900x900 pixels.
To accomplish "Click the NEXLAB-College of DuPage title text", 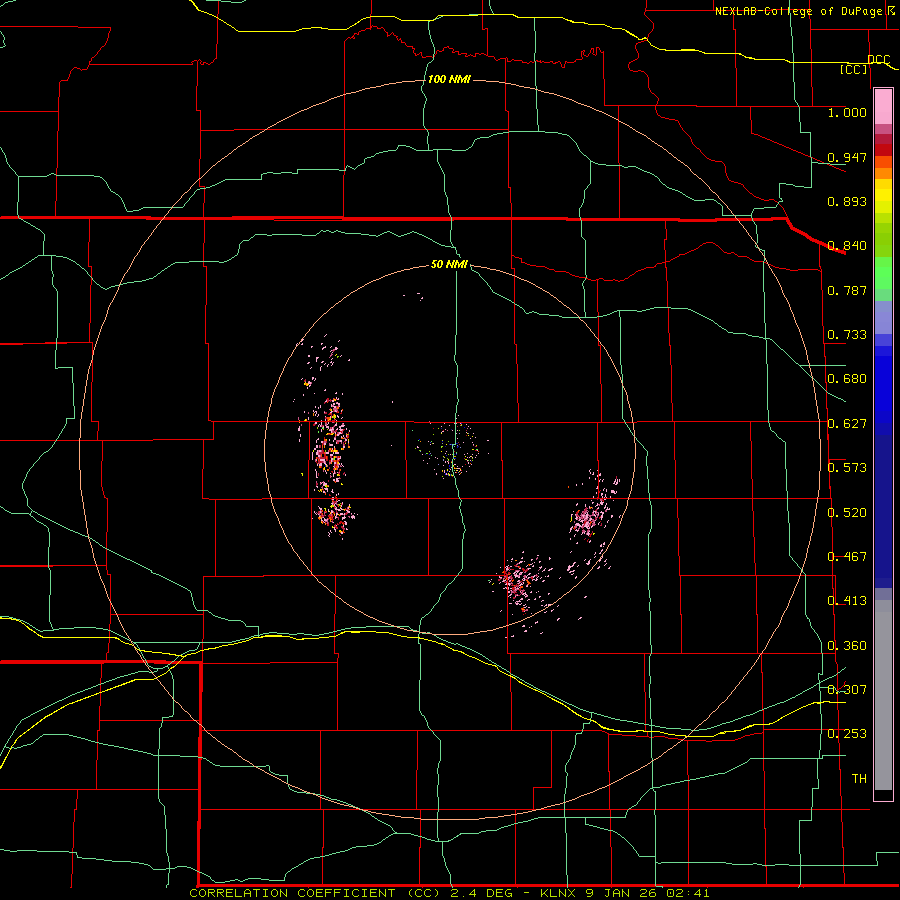I will (x=799, y=11).
